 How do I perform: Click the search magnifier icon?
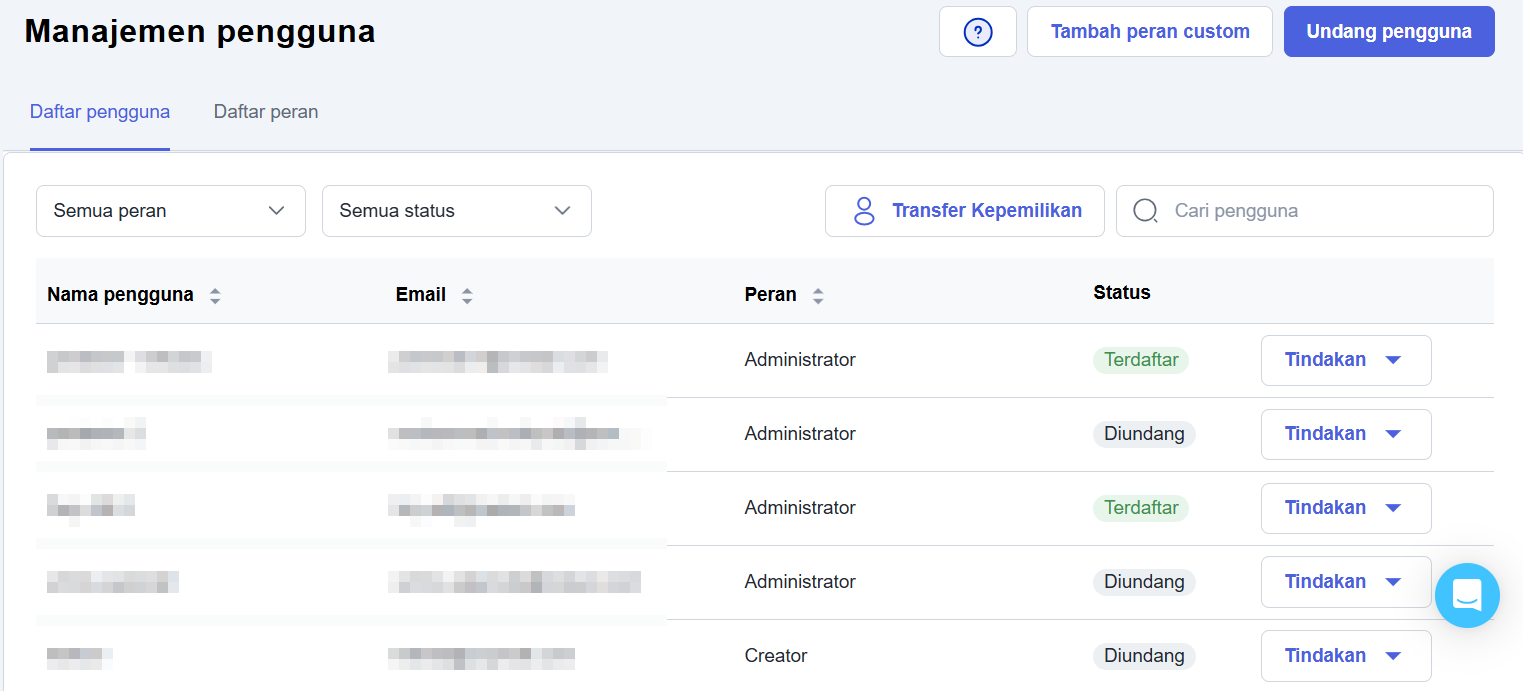[1145, 211]
